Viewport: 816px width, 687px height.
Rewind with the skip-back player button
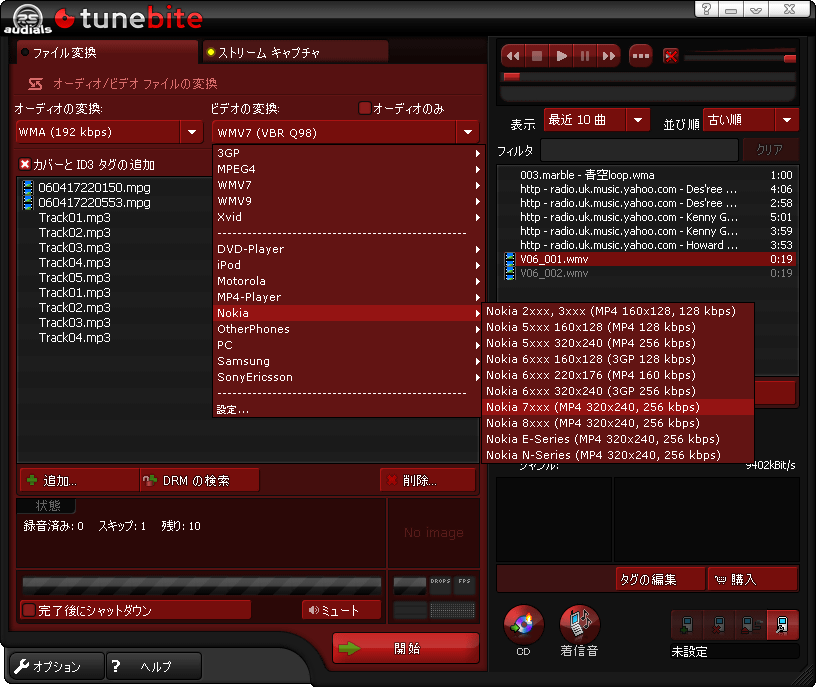[513, 56]
